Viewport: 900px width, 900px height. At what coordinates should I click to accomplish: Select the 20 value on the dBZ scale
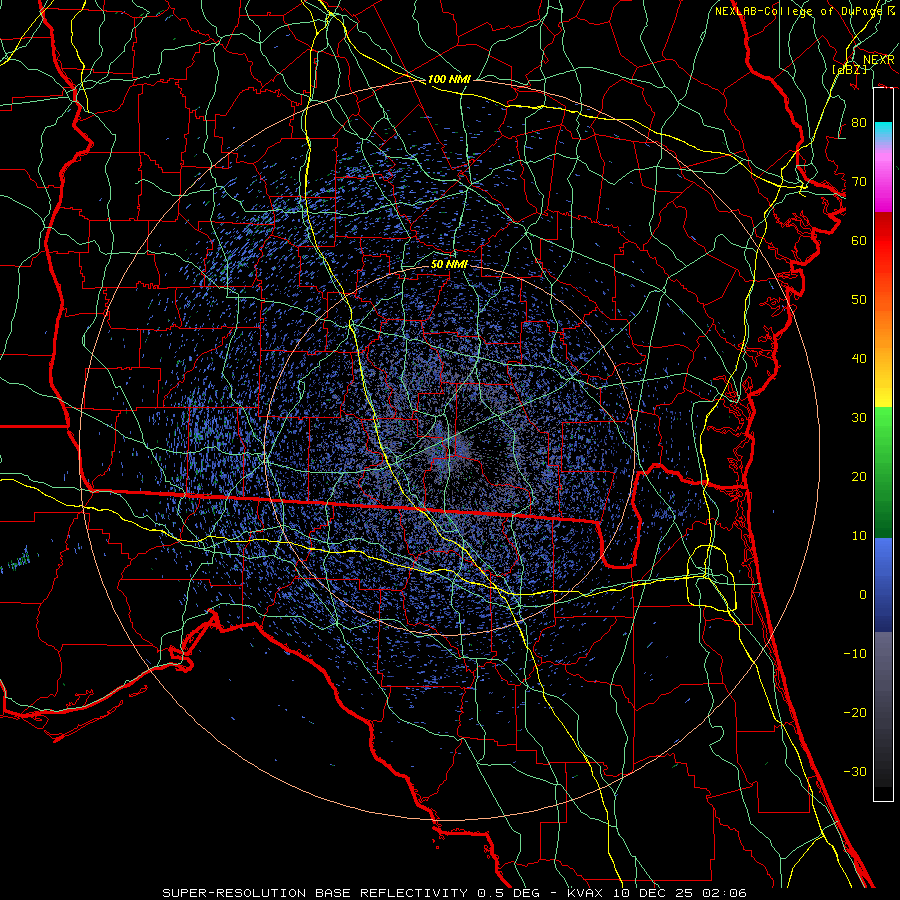[x=859, y=477]
